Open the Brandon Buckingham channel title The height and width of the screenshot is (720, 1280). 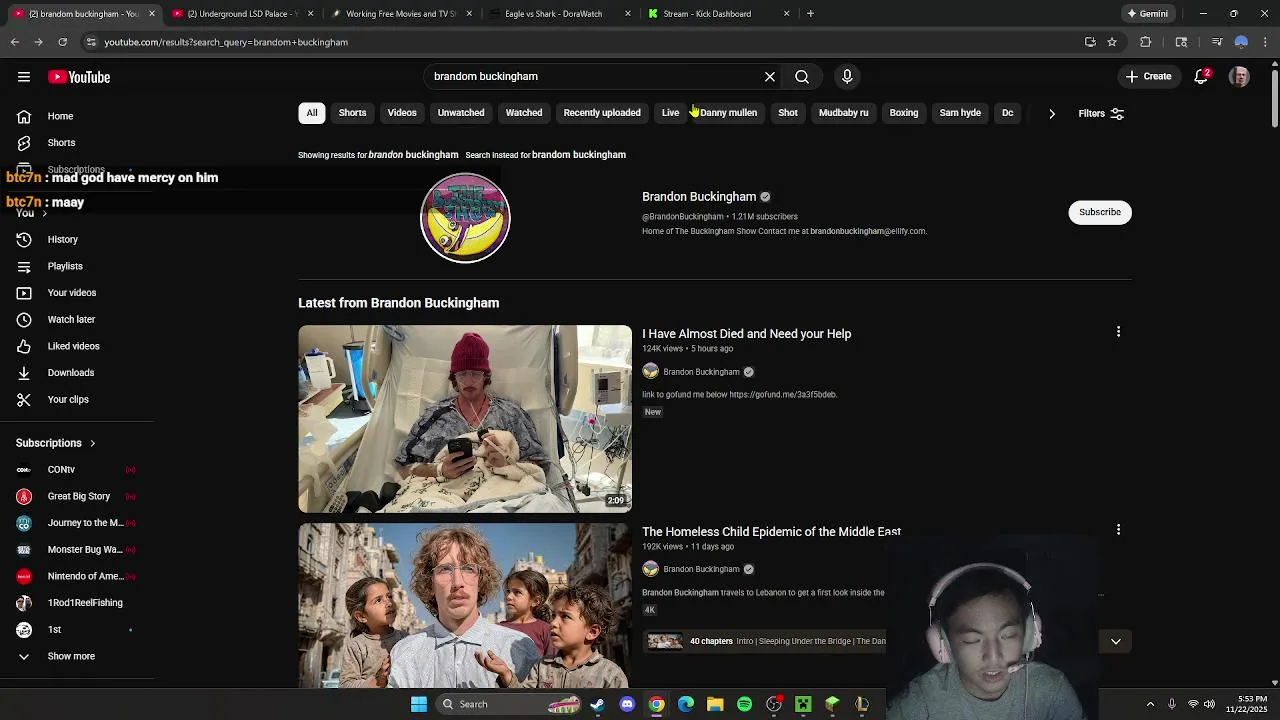(x=699, y=197)
